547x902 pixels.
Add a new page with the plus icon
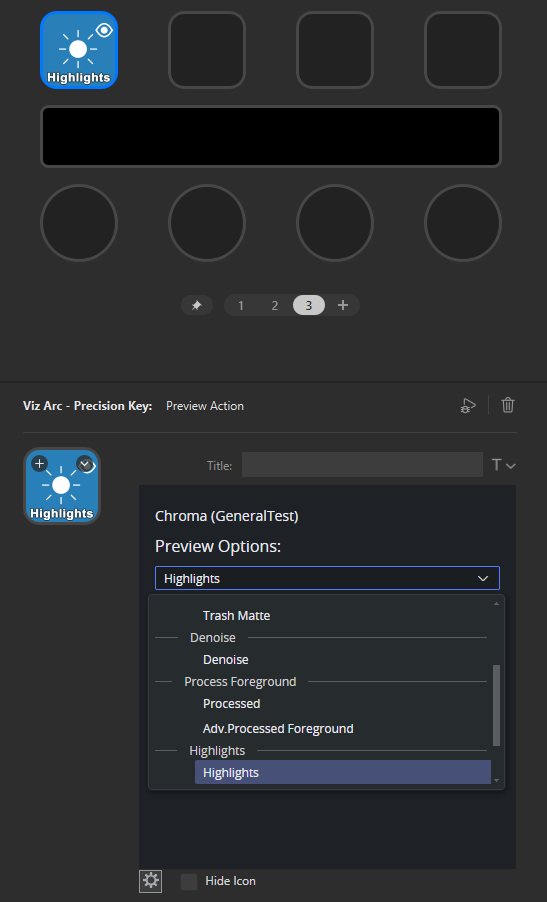pyautogui.click(x=343, y=305)
